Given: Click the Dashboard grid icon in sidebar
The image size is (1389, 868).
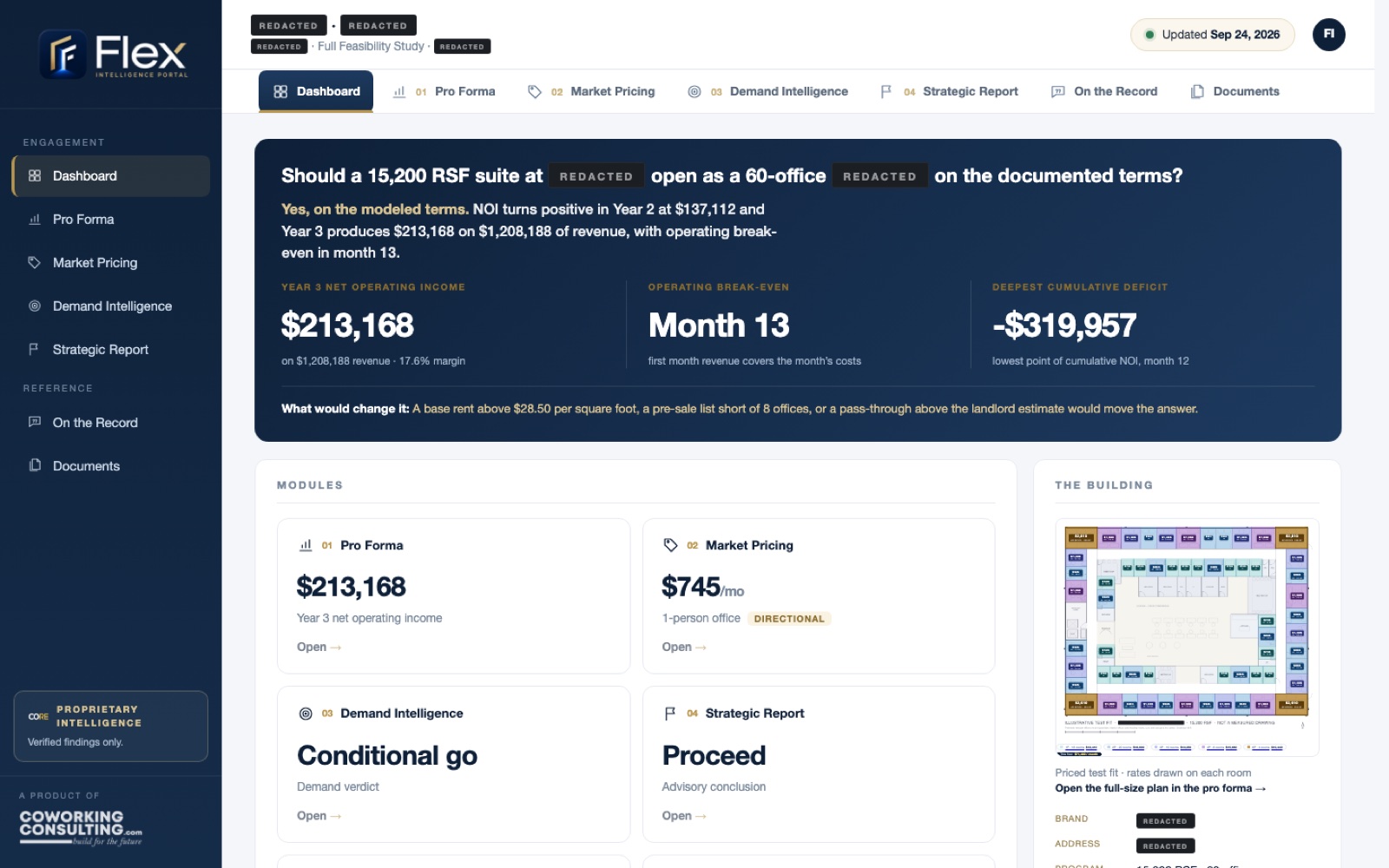Looking at the screenshot, I should coord(35,175).
